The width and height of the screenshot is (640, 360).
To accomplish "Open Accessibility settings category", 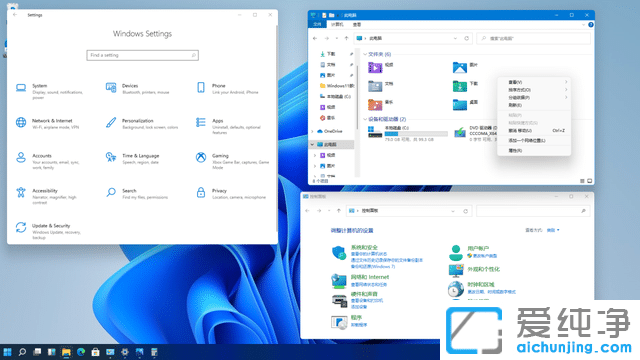I will [x=46, y=196].
